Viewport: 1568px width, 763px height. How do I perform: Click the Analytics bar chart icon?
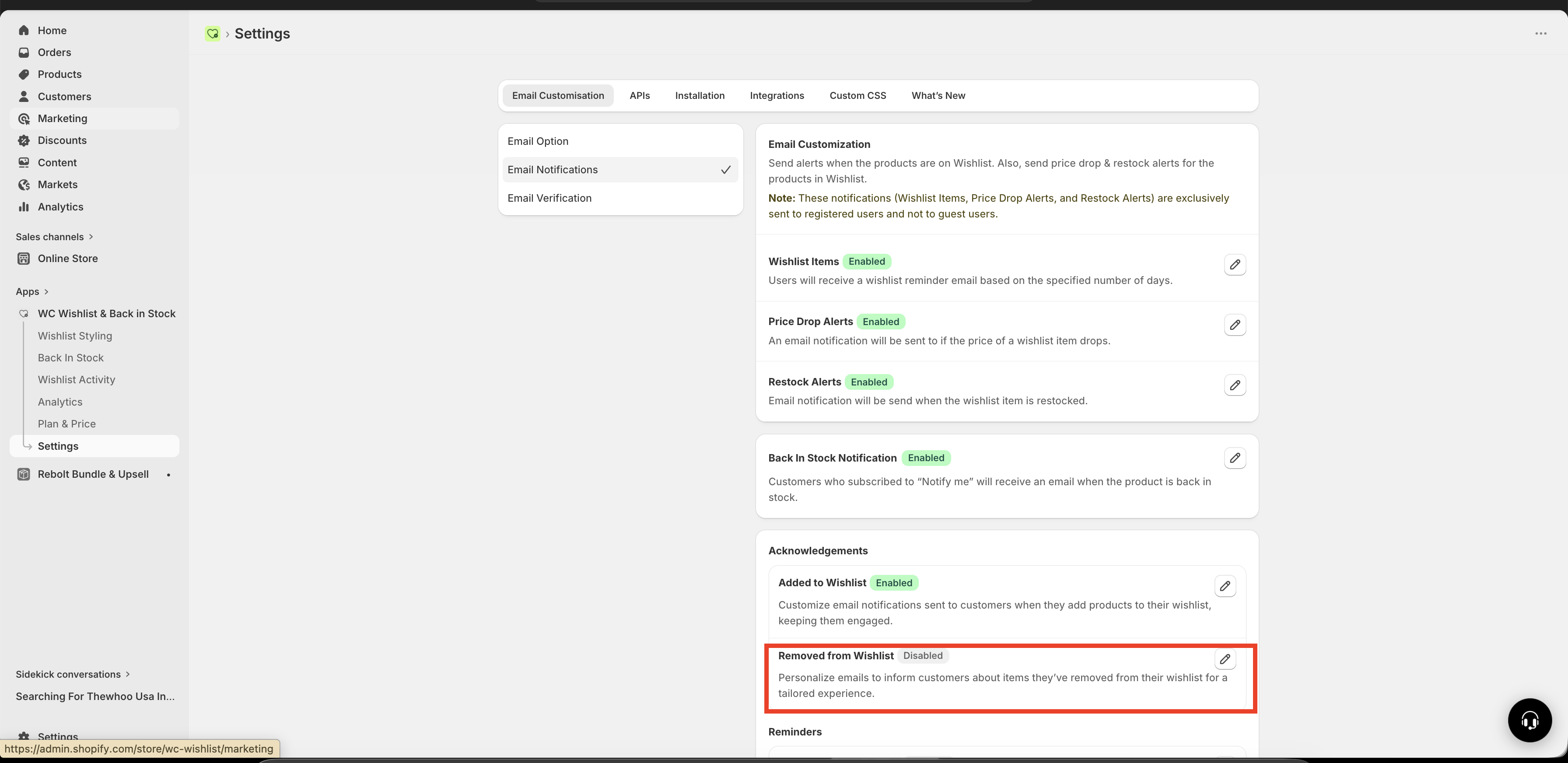pyautogui.click(x=24, y=207)
